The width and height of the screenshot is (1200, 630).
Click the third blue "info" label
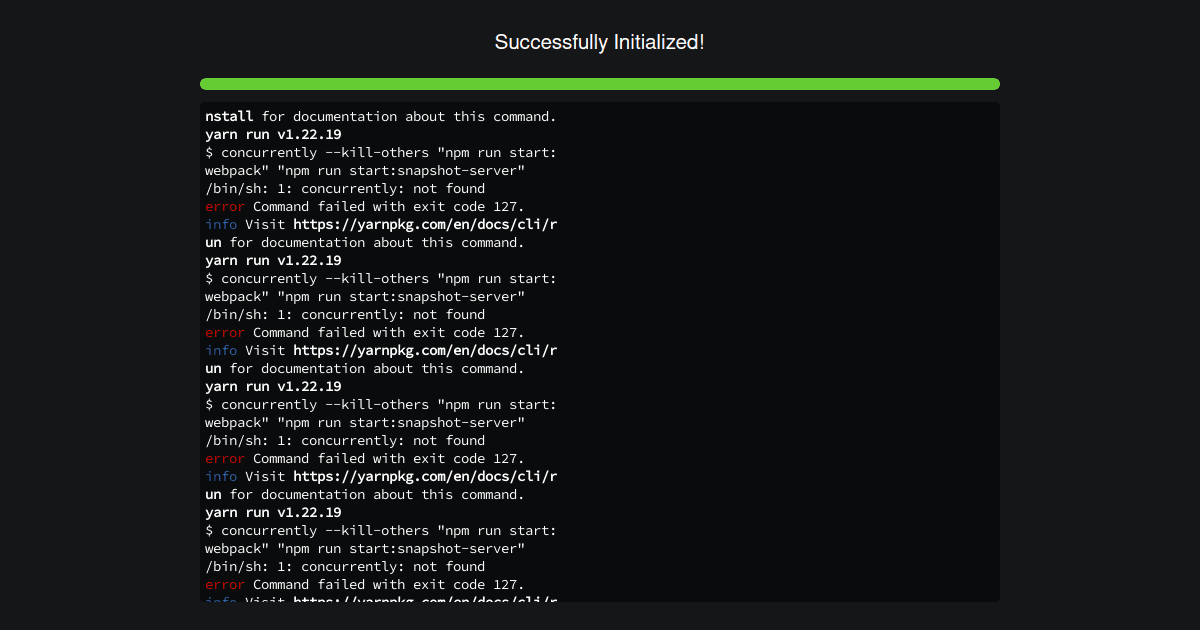point(221,477)
